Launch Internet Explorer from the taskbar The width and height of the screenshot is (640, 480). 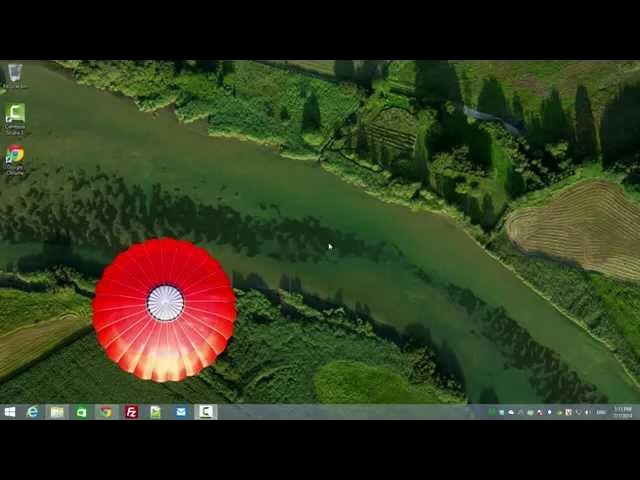coord(33,411)
